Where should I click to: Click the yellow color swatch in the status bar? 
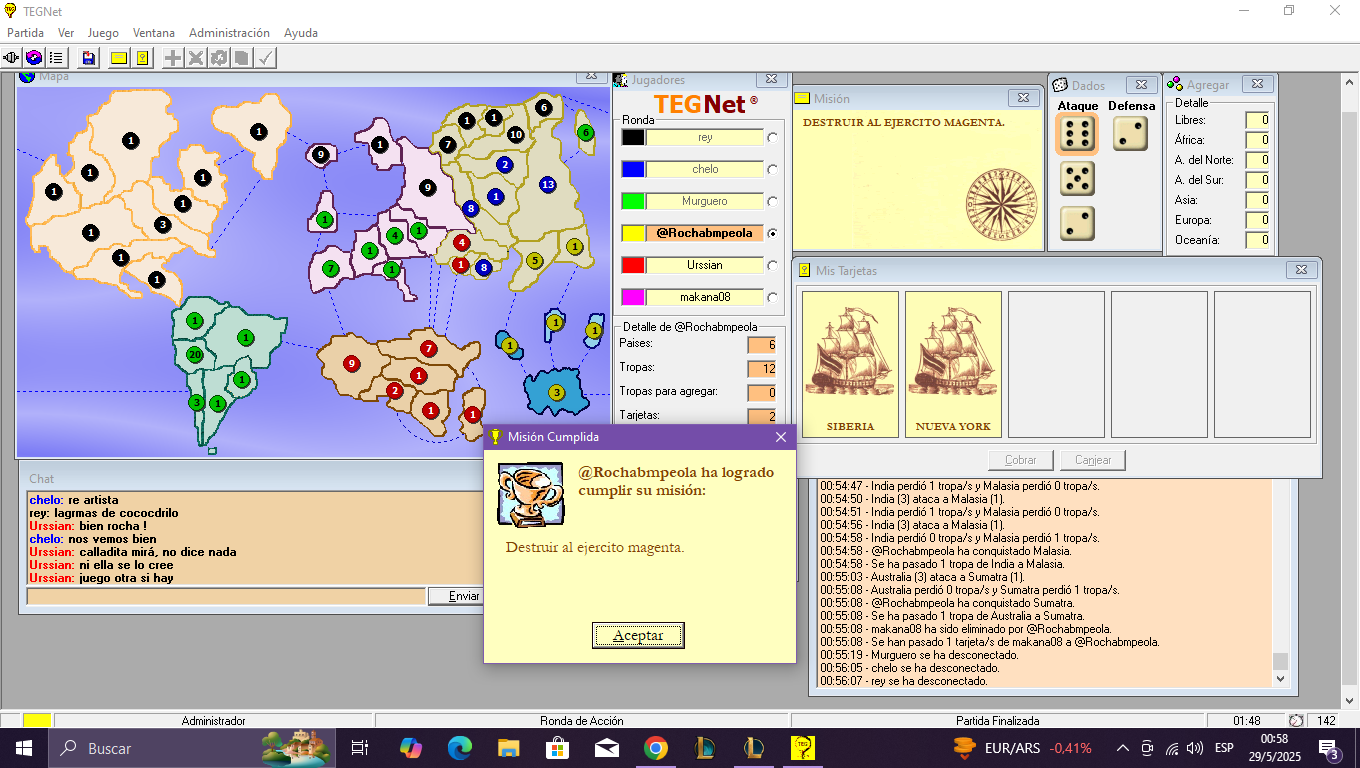(x=37, y=720)
